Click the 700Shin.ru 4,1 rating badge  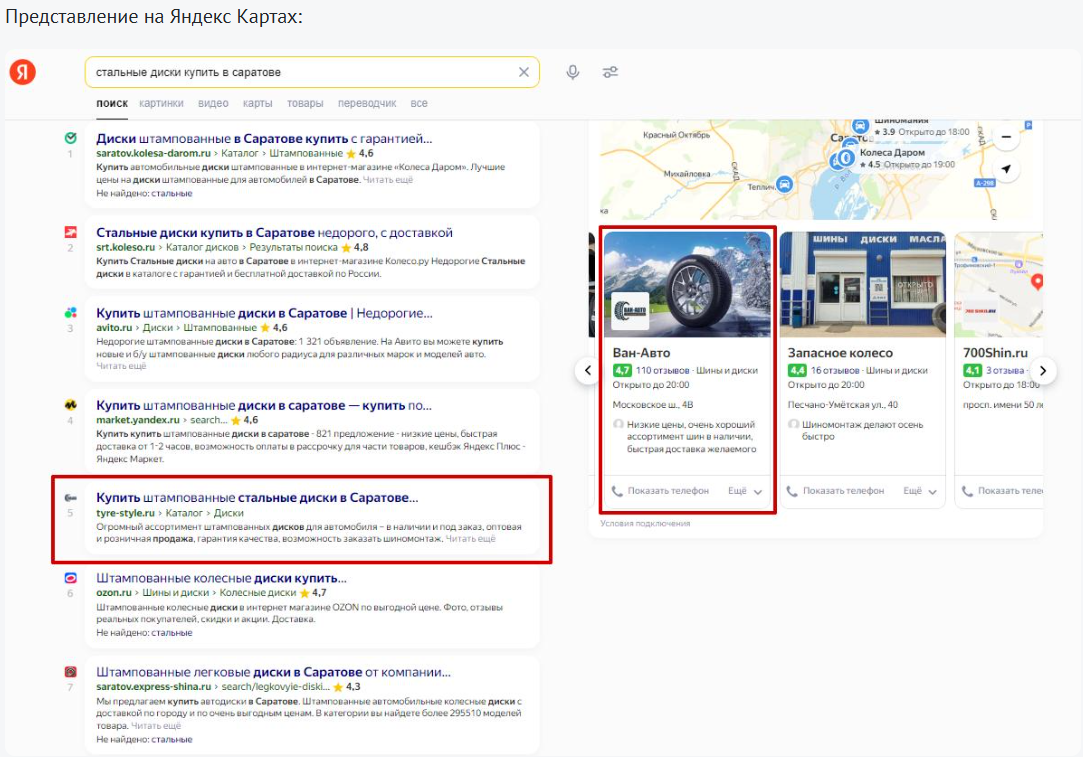pyautogui.click(x=972, y=370)
